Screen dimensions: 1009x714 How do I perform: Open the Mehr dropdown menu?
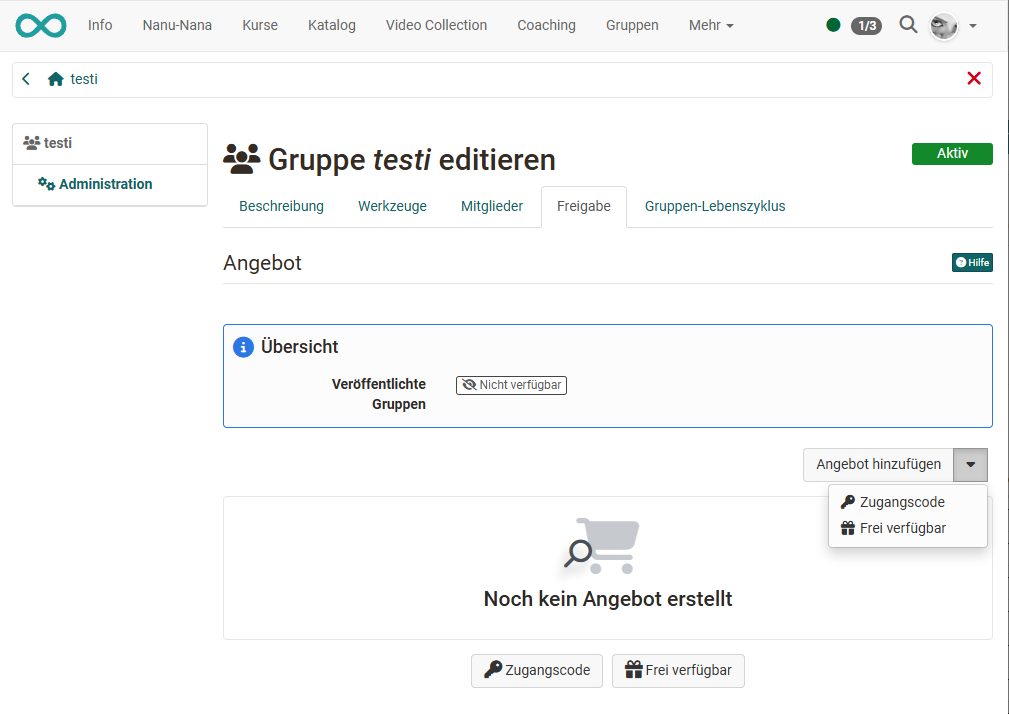coord(711,25)
